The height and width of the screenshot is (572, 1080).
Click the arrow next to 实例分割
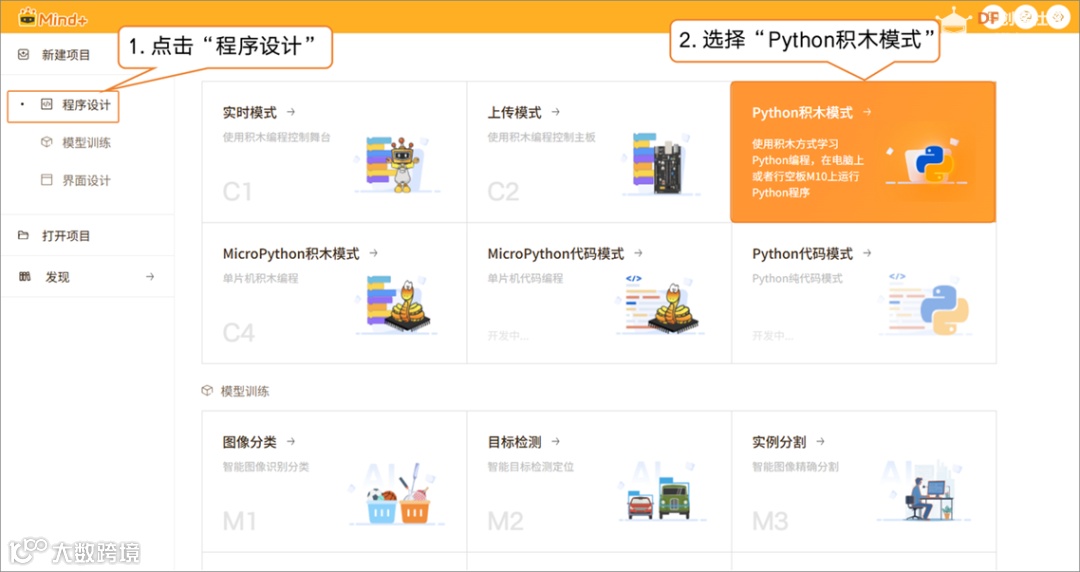(x=820, y=441)
